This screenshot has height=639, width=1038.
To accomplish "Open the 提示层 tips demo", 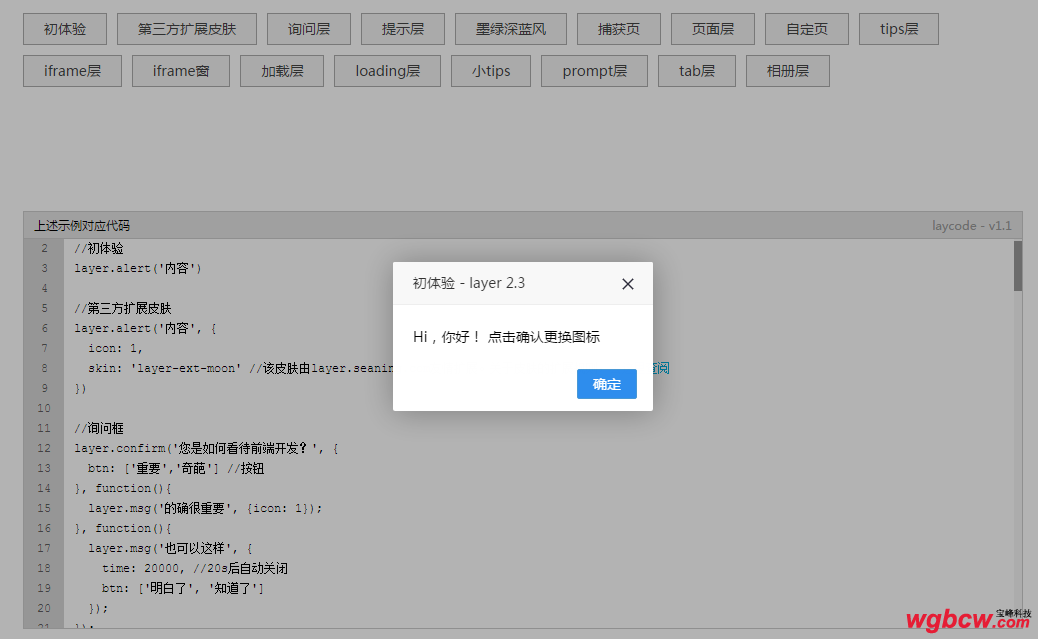I will 402,29.
